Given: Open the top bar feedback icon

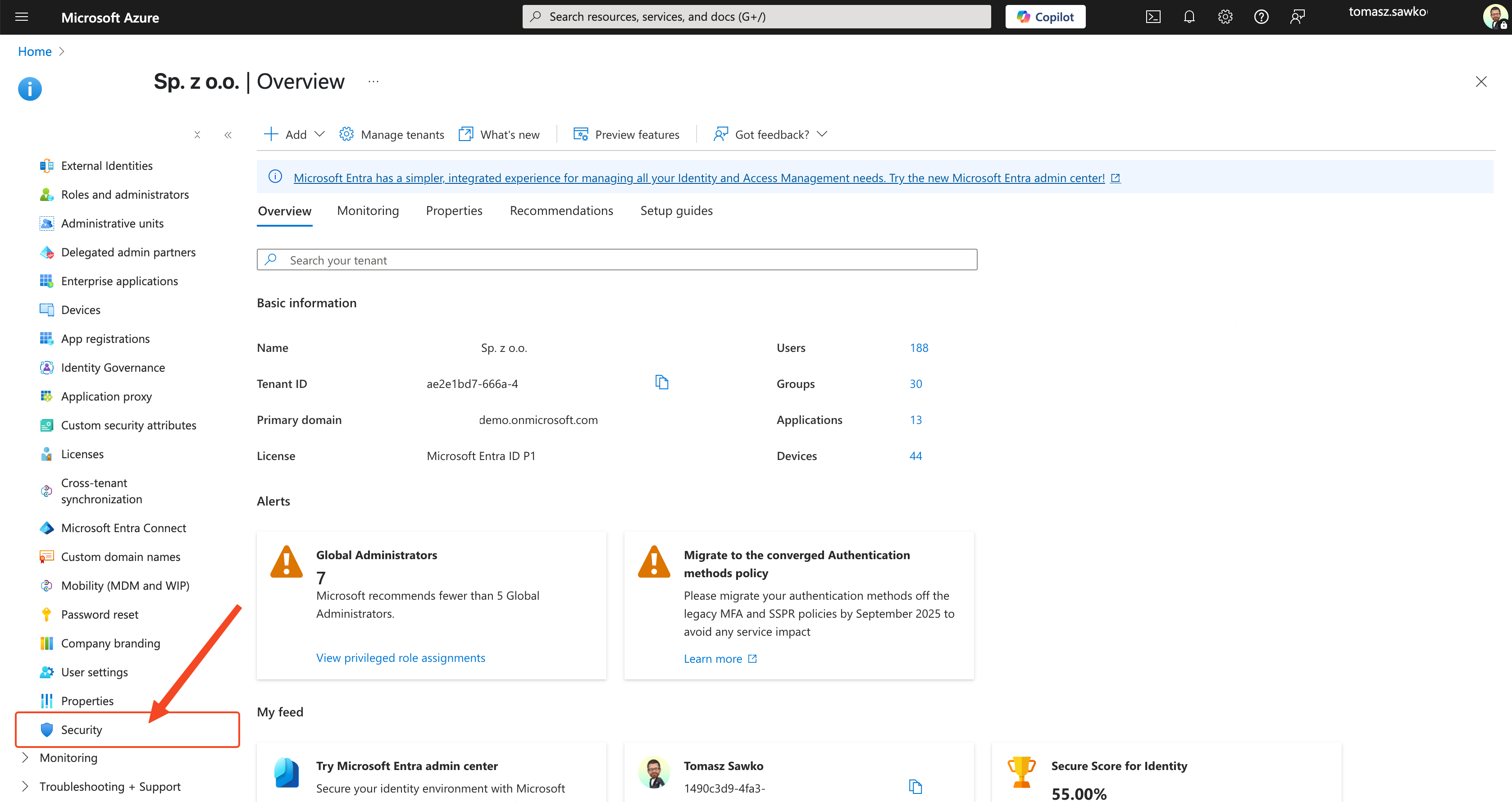Looking at the screenshot, I should (1297, 17).
